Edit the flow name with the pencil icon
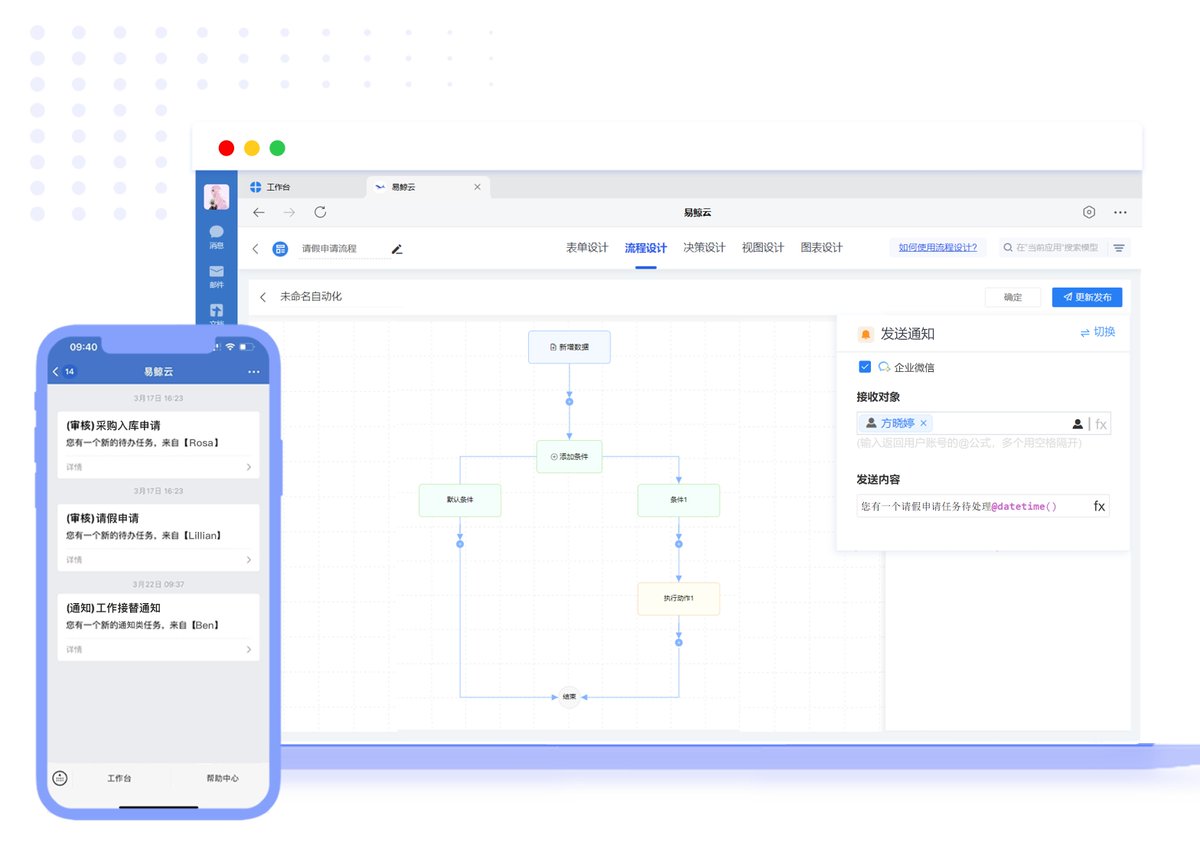 click(x=396, y=249)
